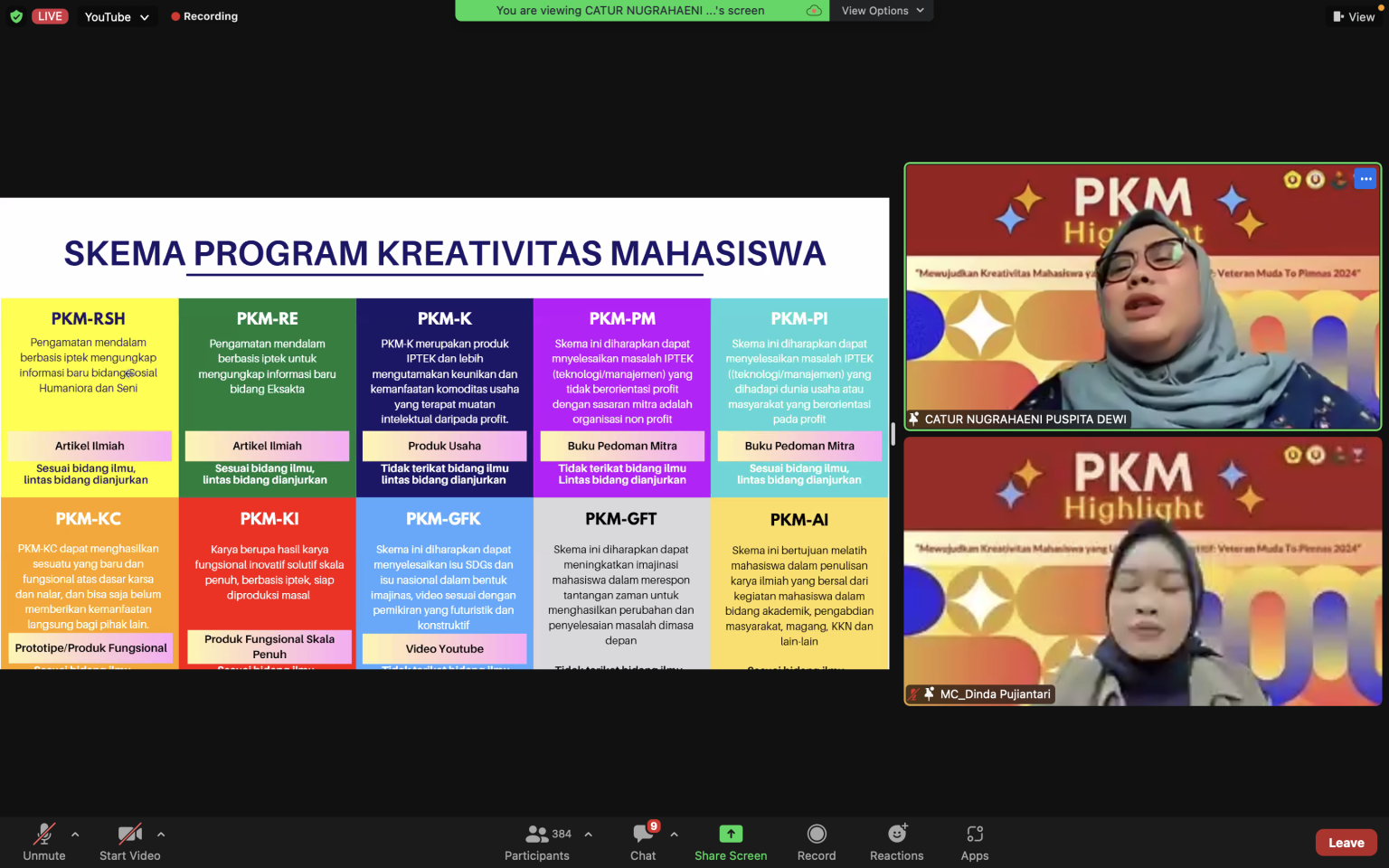
Task: Open the YouTube streaming dropdown
Action: pyautogui.click(x=116, y=15)
